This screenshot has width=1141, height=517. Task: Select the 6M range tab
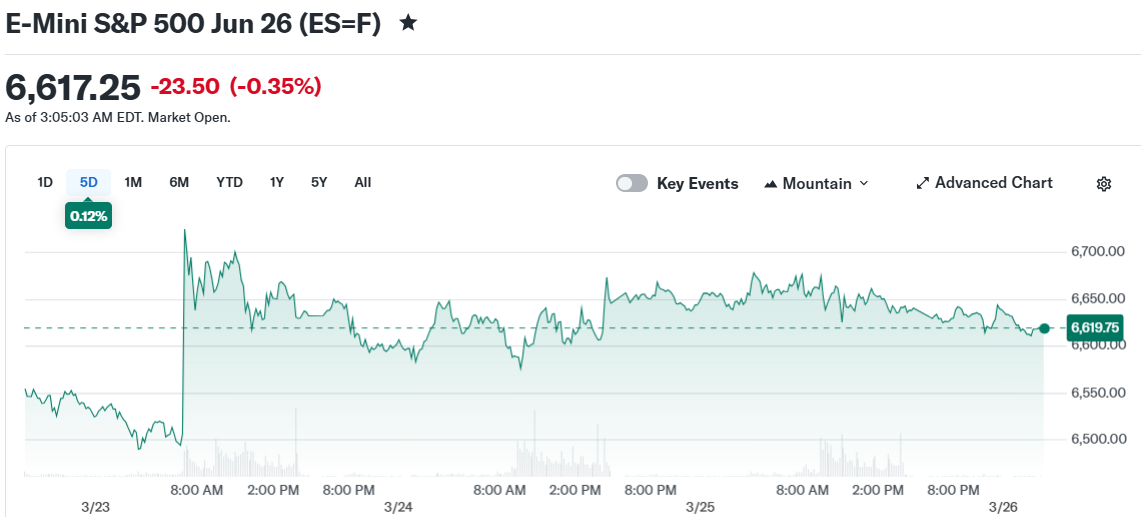179,182
